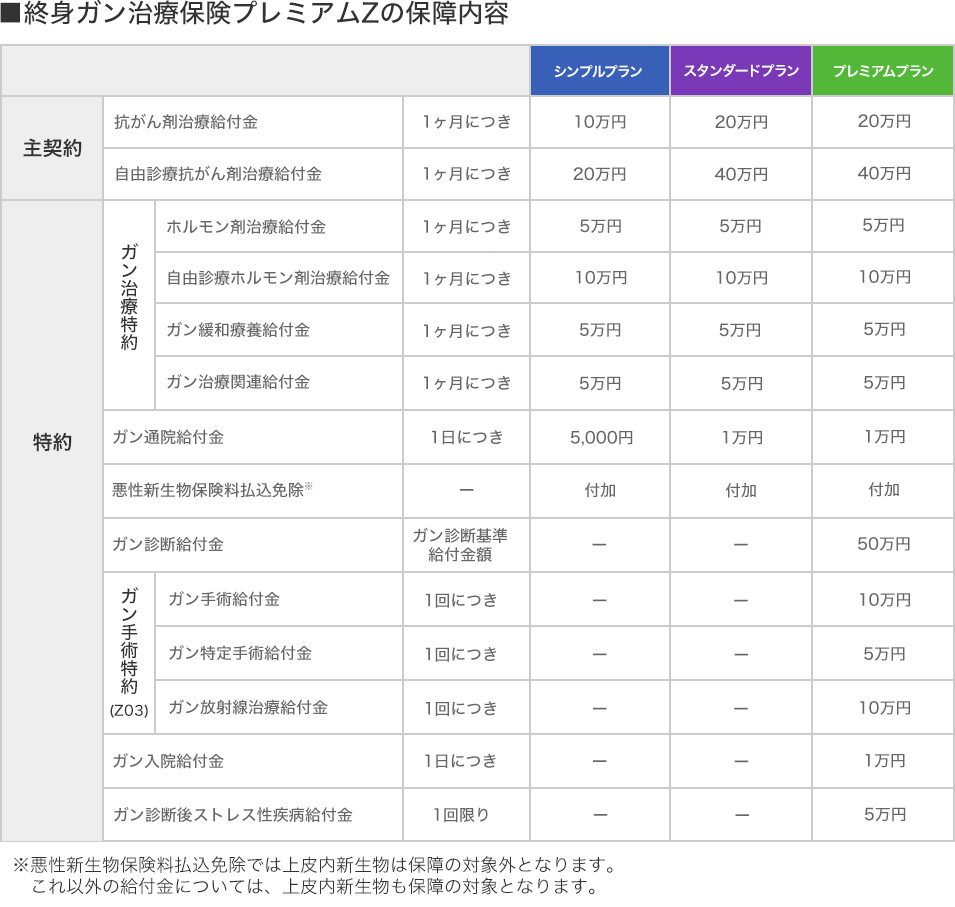The height and width of the screenshot is (907, 955).
Task: Click the heading 終身ガン治療保険プレミアムZの保障内容
Action: (x=255, y=13)
